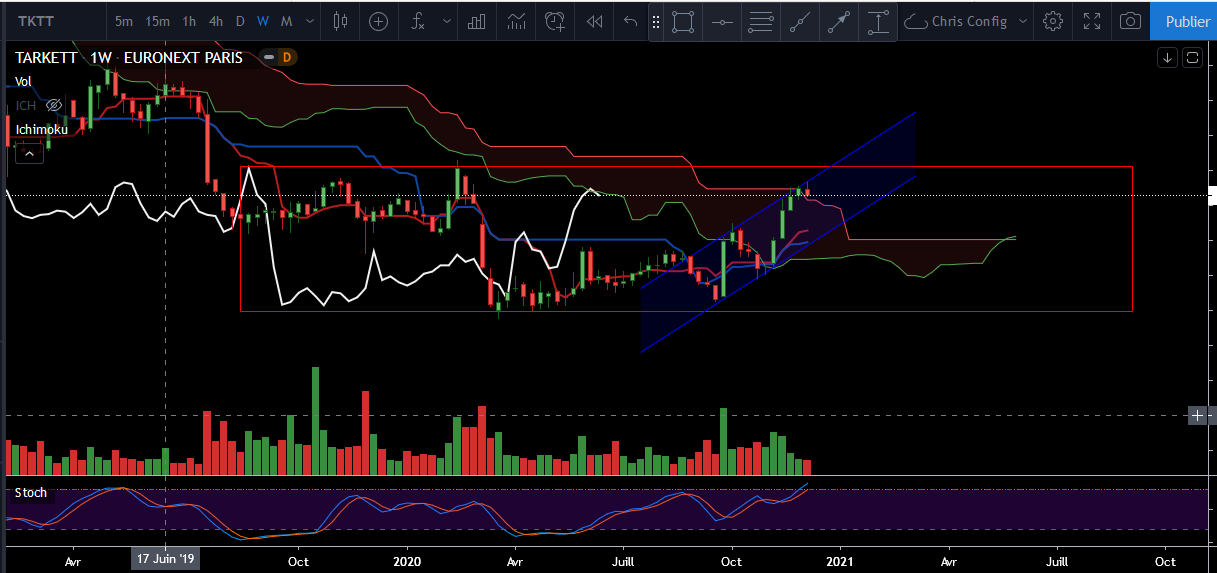The height and width of the screenshot is (573, 1217).
Task: Click the ICH indicator legend label
Action: click(26, 105)
